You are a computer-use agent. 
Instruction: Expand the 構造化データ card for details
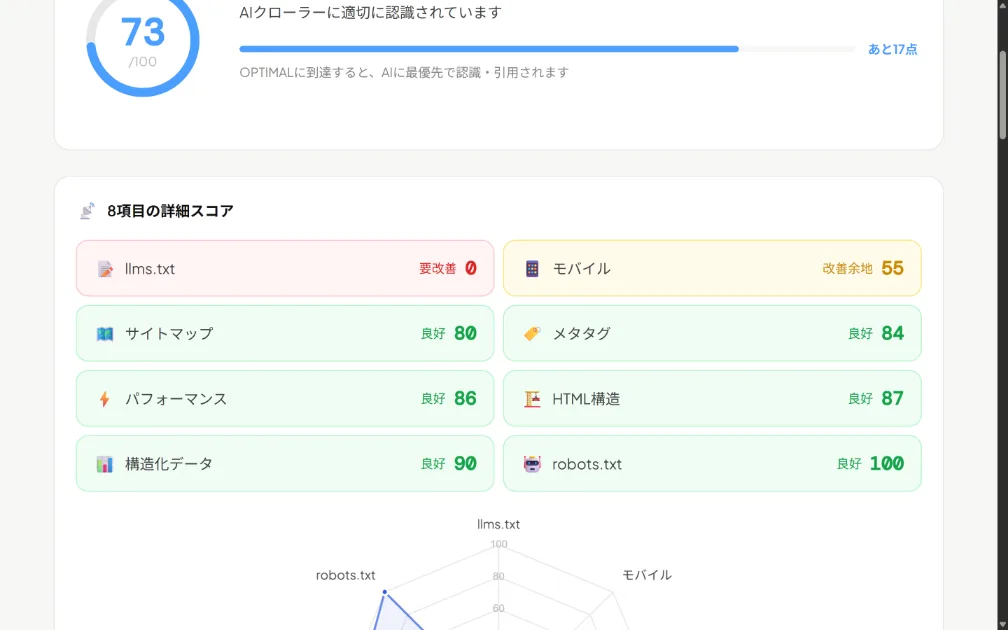point(284,463)
